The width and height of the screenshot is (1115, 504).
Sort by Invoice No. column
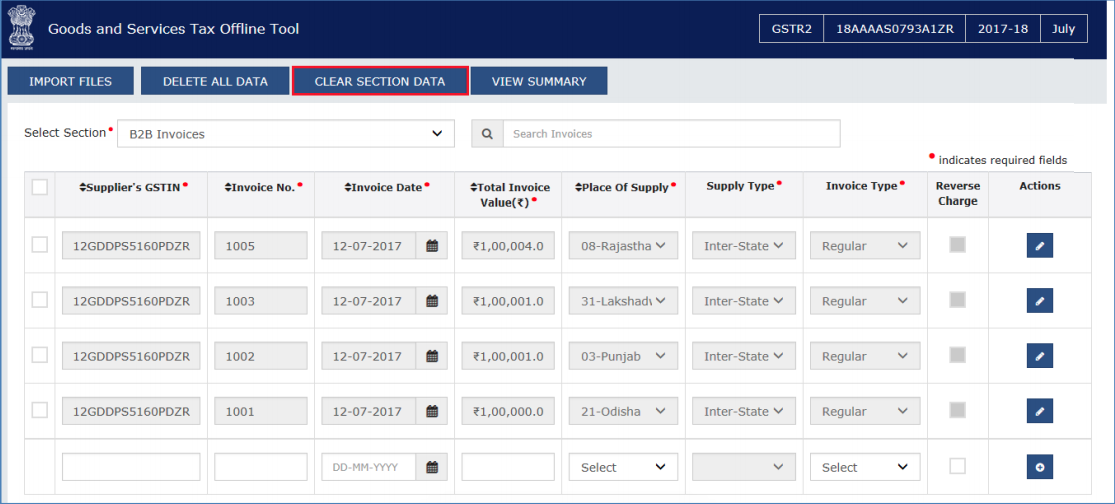point(261,187)
